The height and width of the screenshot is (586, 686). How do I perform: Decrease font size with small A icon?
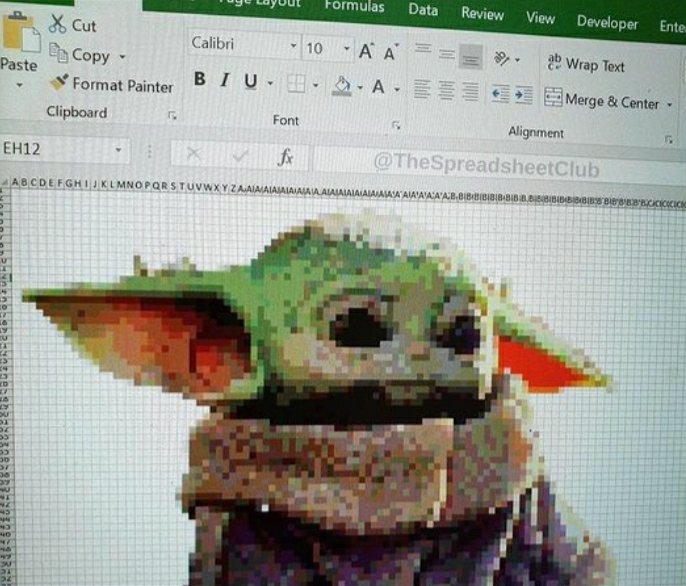(390, 53)
